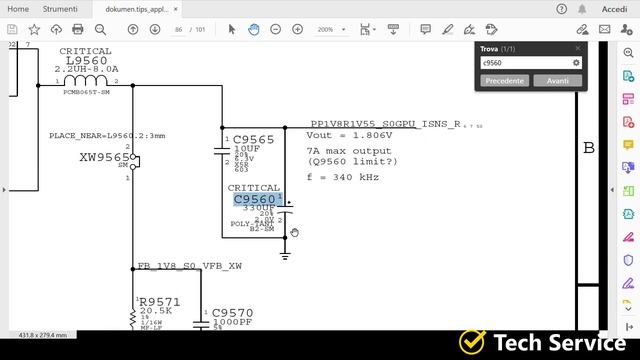Click the C9570 capacitor label
The image size is (640, 360).
pyautogui.click(x=232, y=313)
